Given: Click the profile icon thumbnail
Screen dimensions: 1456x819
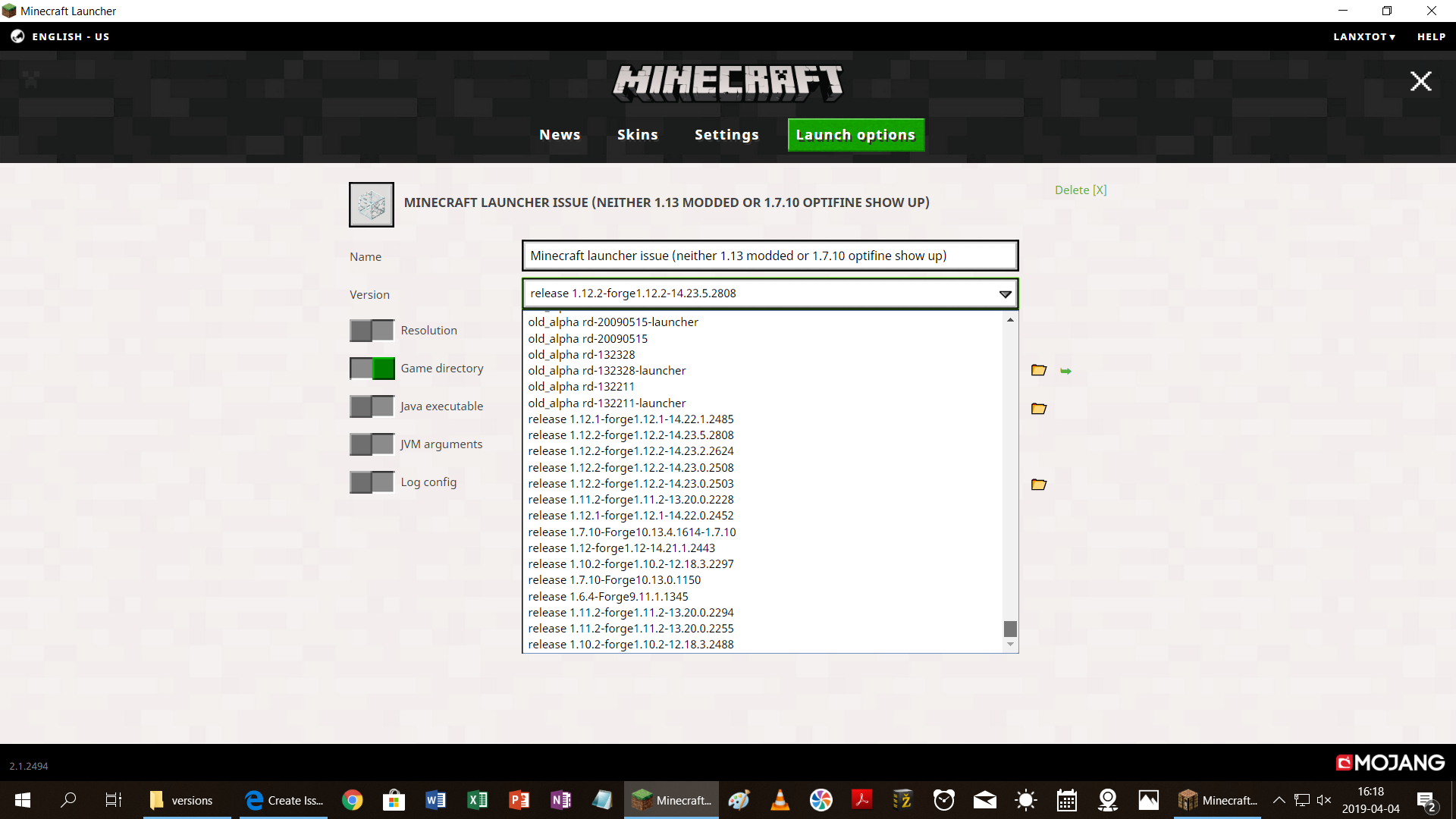Looking at the screenshot, I should 371,205.
